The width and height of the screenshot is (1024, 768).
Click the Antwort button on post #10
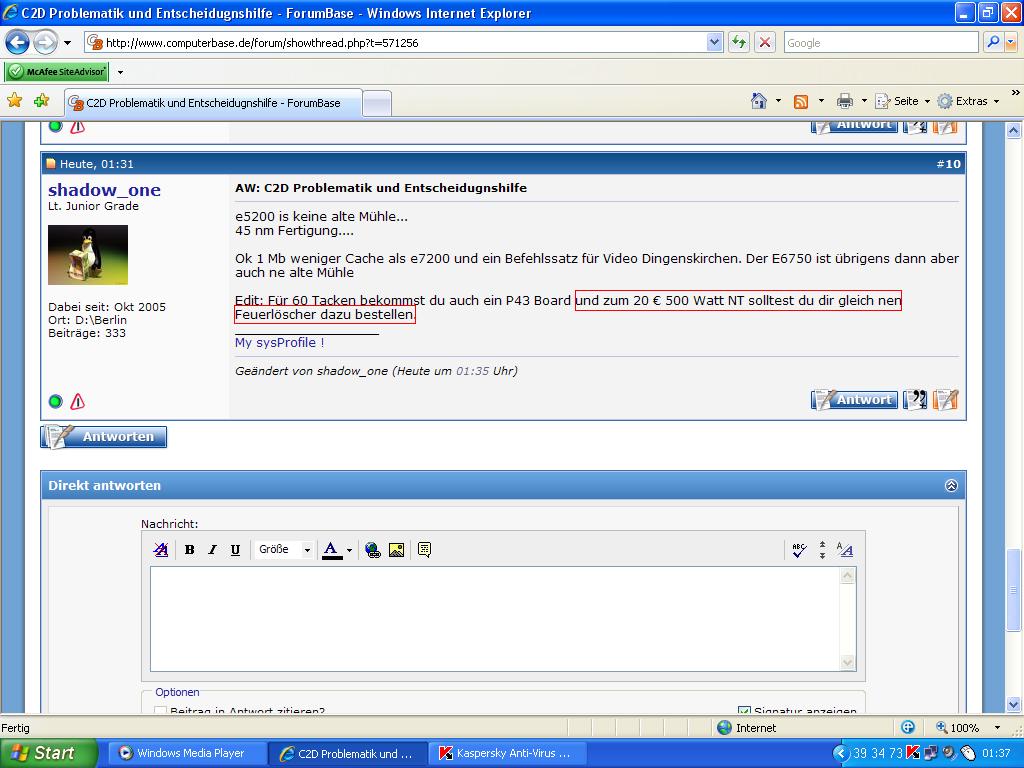click(x=854, y=400)
